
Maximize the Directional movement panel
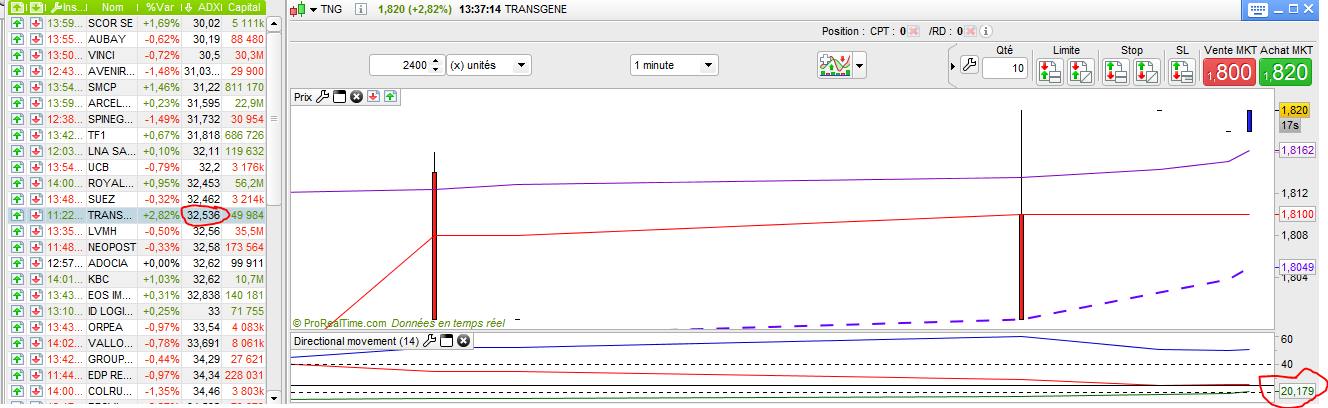(x=447, y=341)
